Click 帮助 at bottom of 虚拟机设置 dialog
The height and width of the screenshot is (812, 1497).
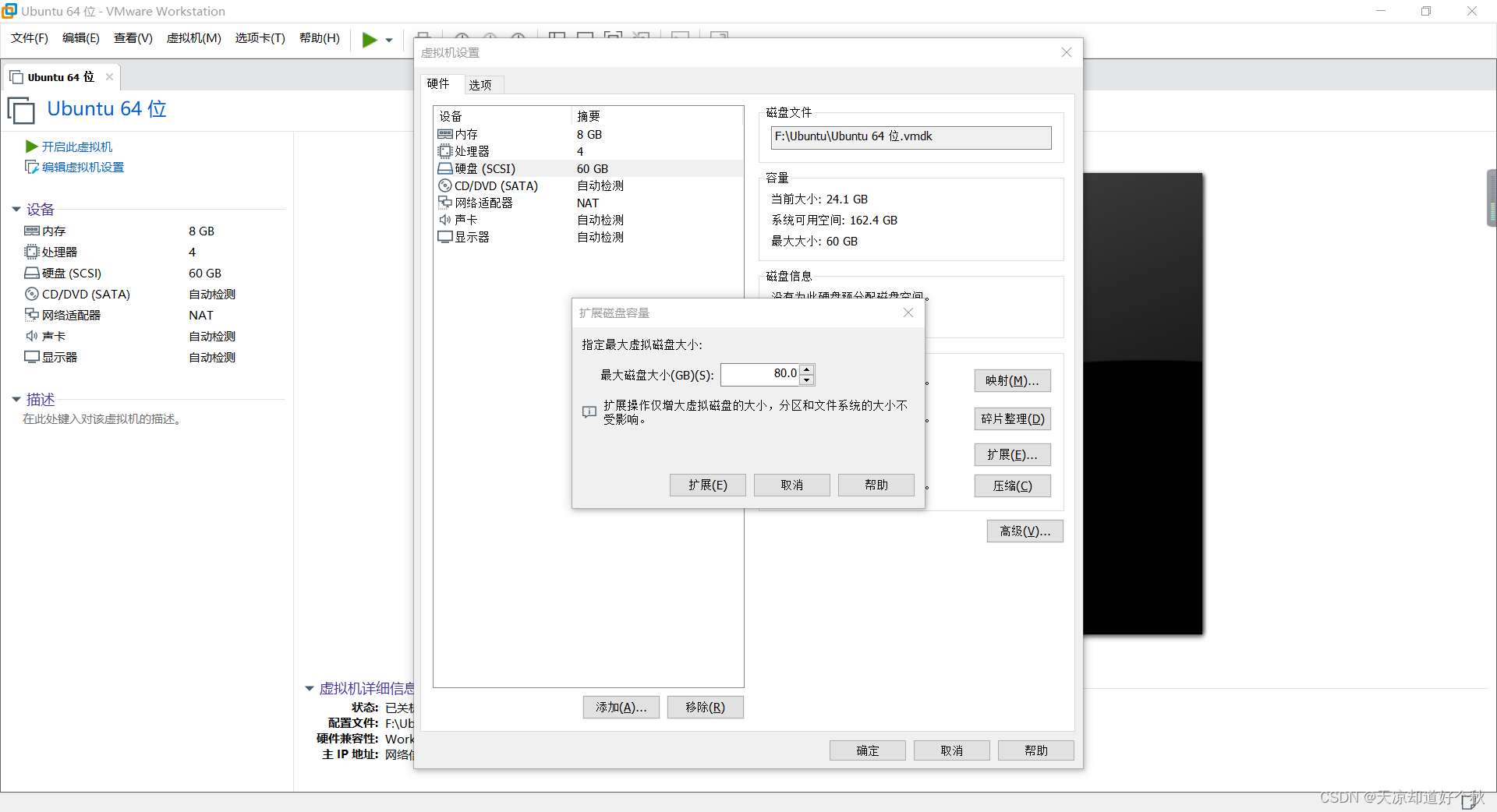click(x=1036, y=750)
